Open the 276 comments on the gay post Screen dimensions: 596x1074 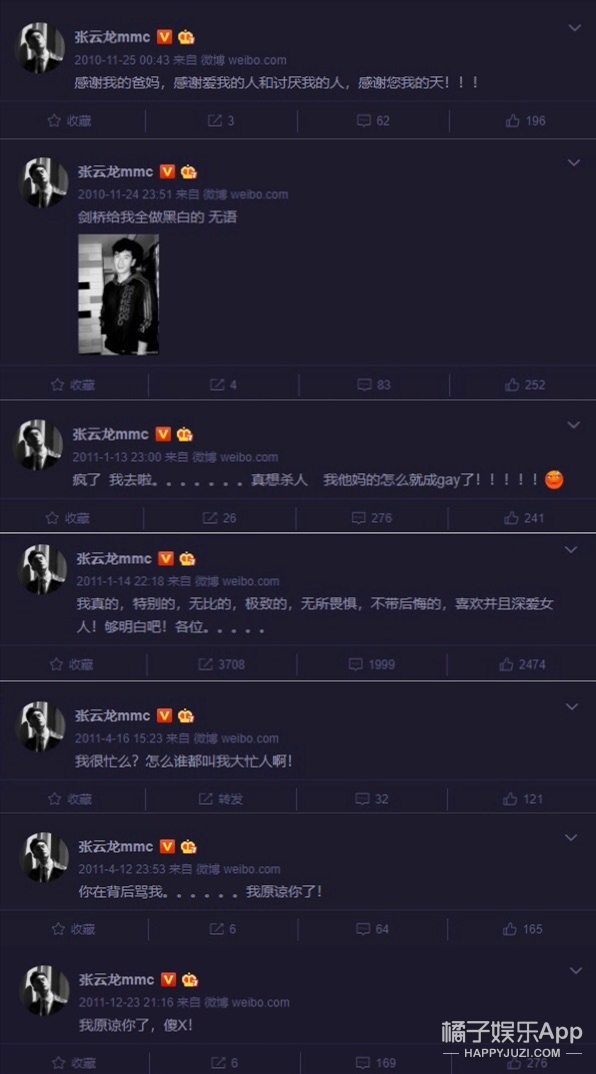pyautogui.click(x=372, y=518)
